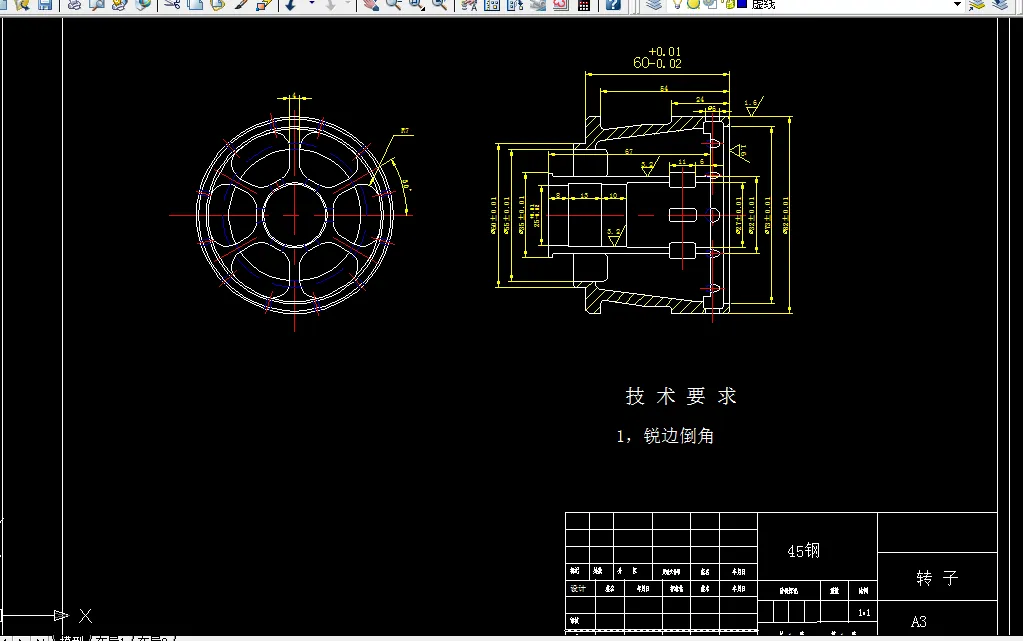Toggle layer viewport freeze icon
Viewport: 1023px width, 641px height.
point(709,4)
